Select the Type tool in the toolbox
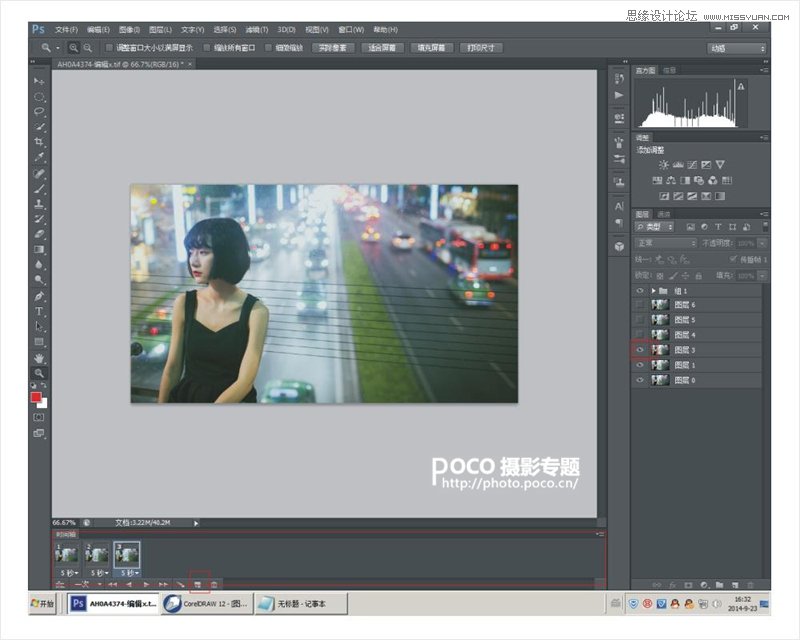800x640 pixels. pos(40,311)
